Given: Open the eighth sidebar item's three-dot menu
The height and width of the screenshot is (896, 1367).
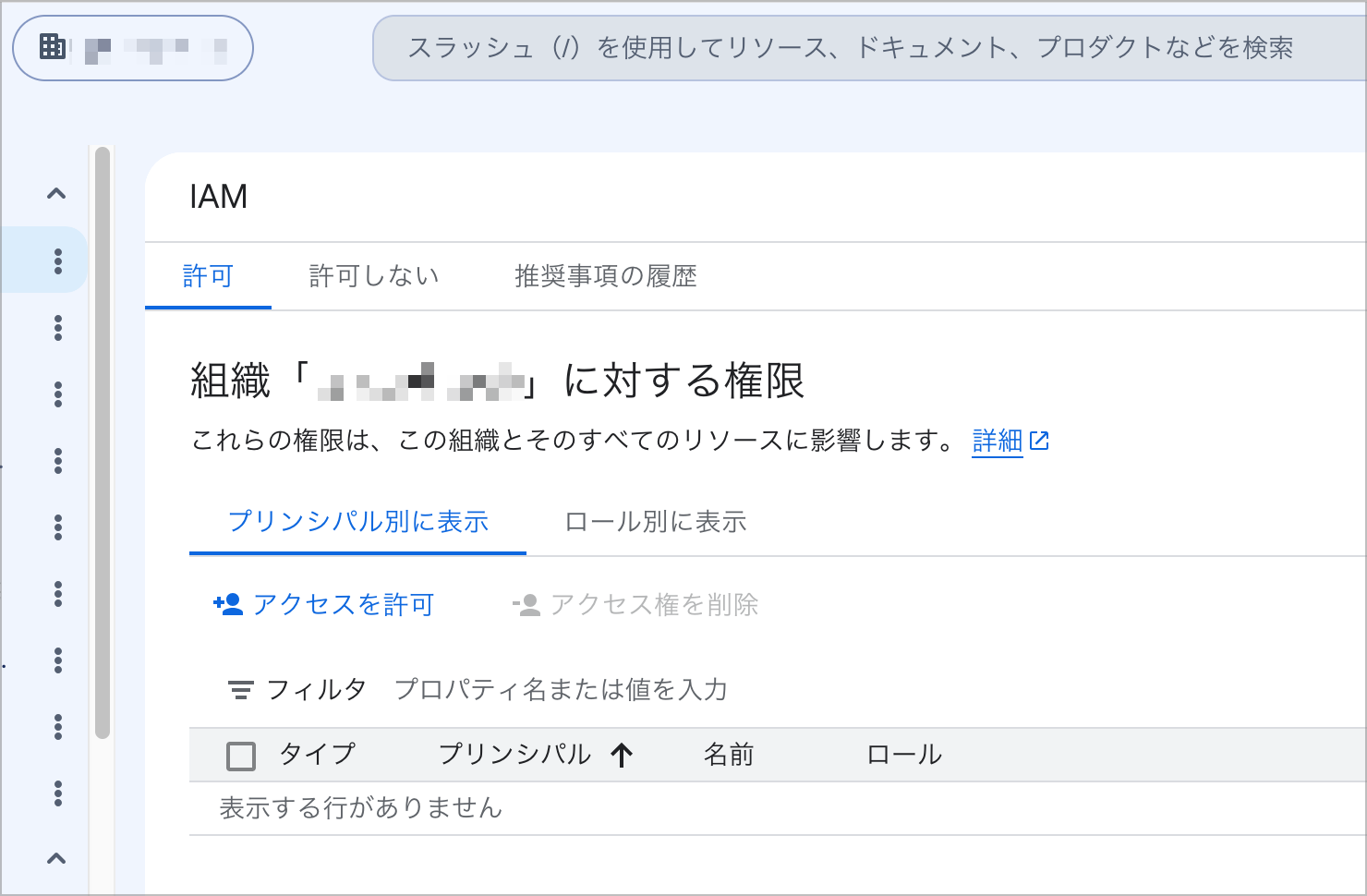Looking at the screenshot, I should (58, 727).
